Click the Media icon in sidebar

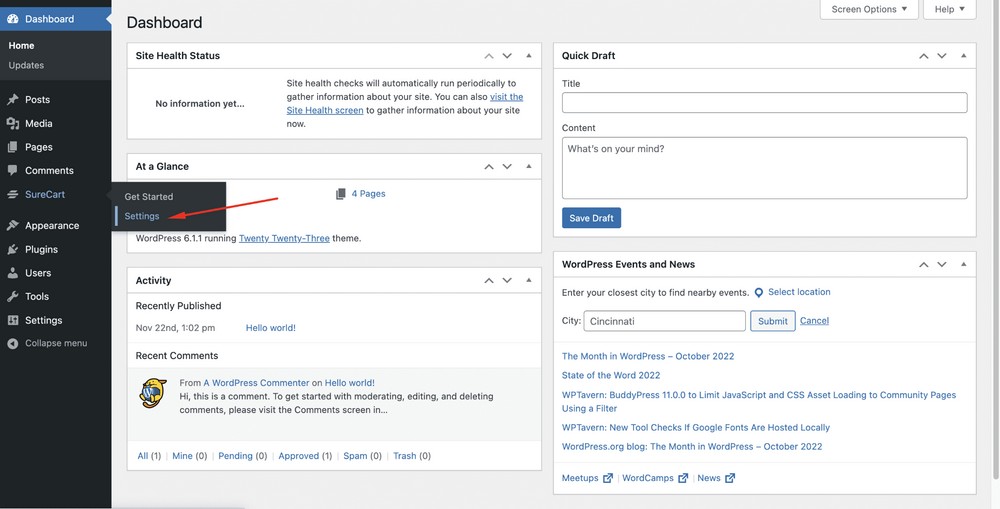(13, 124)
